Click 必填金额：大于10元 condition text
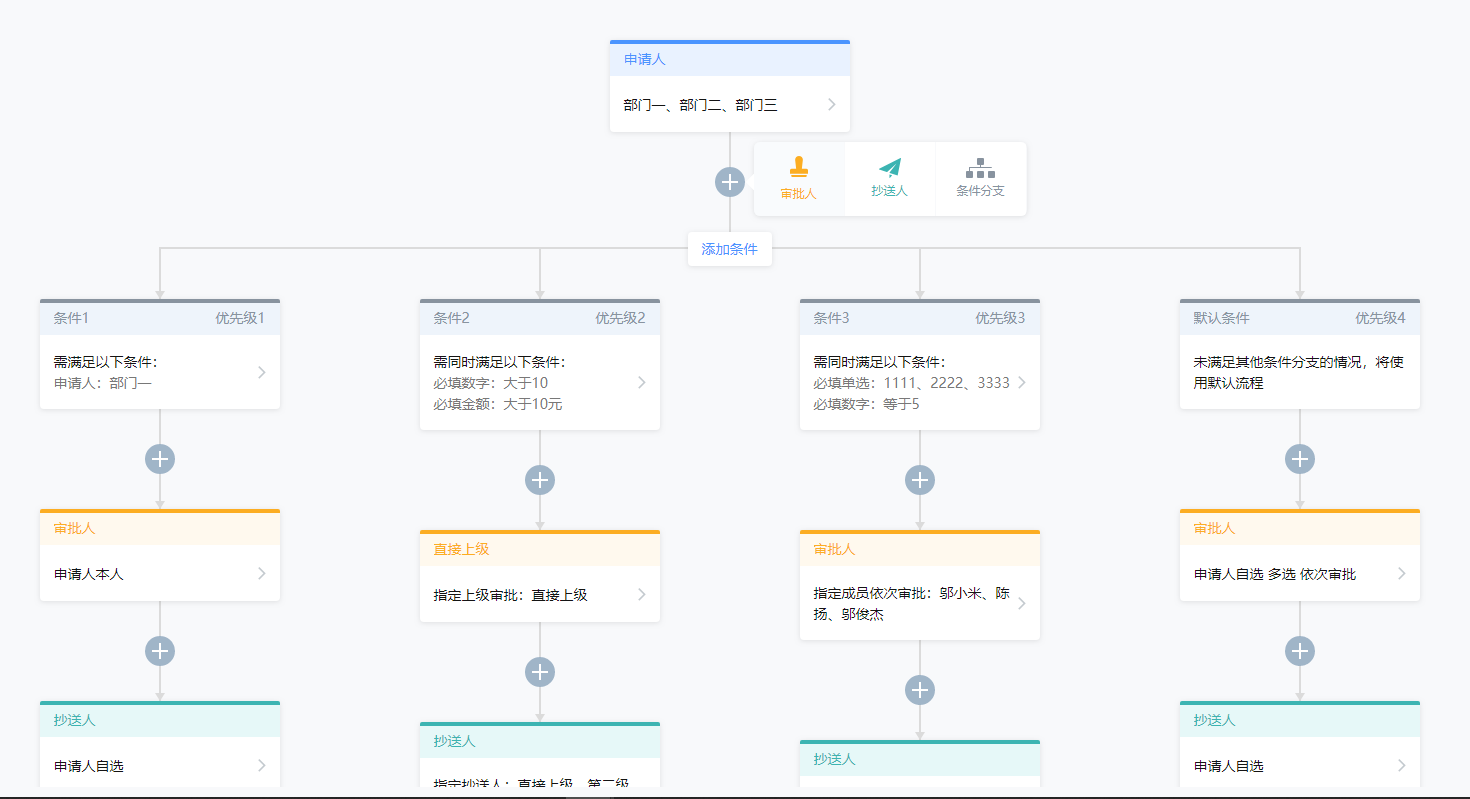This screenshot has height=799, width=1470. pyautogui.click(x=497, y=404)
